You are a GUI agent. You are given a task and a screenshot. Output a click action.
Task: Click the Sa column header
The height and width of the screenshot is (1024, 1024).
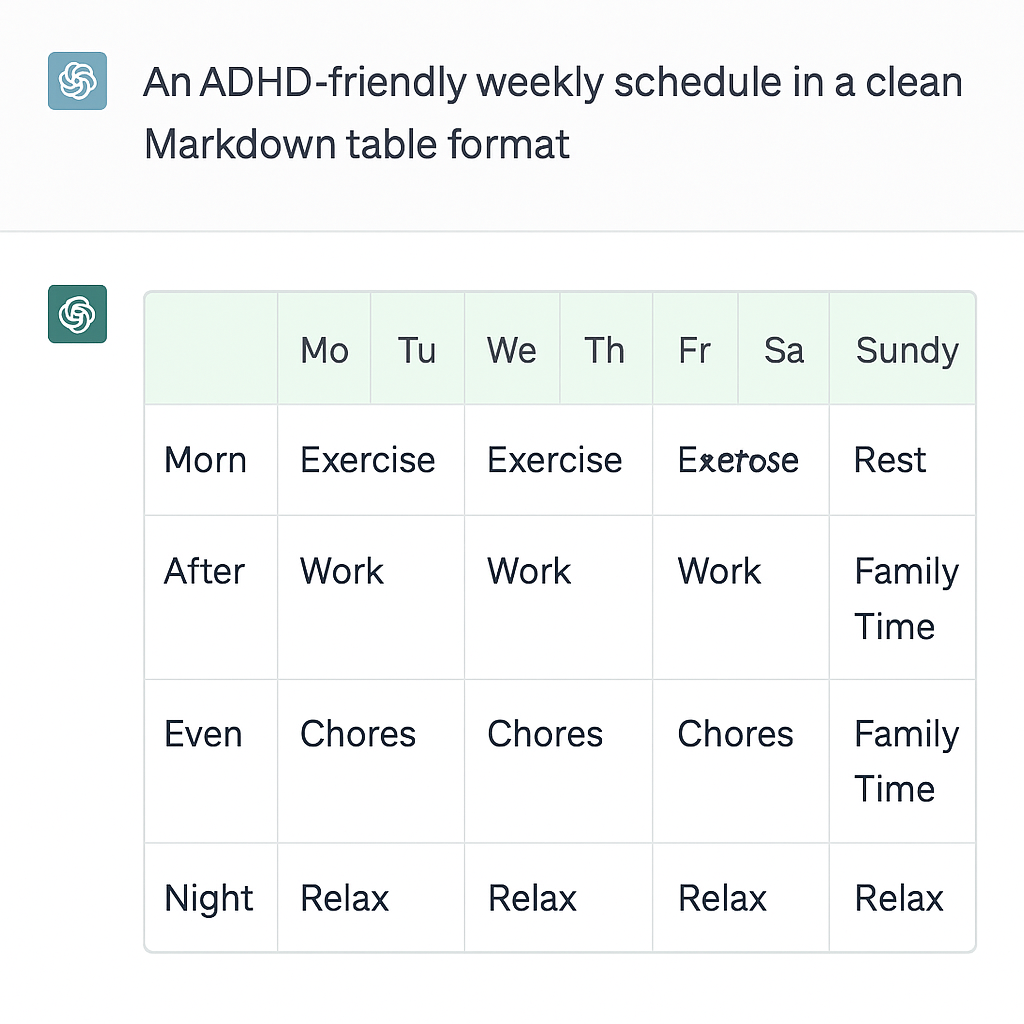pyautogui.click(x=783, y=351)
